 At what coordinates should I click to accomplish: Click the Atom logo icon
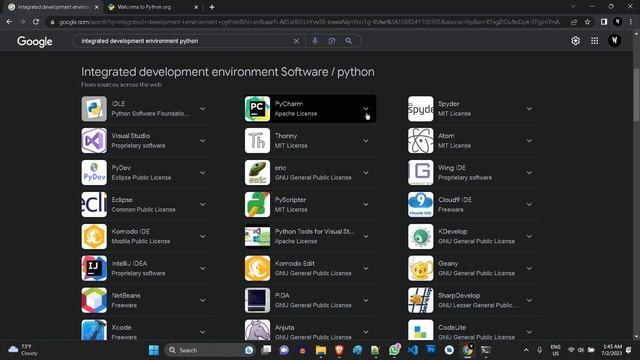(420, 140)
